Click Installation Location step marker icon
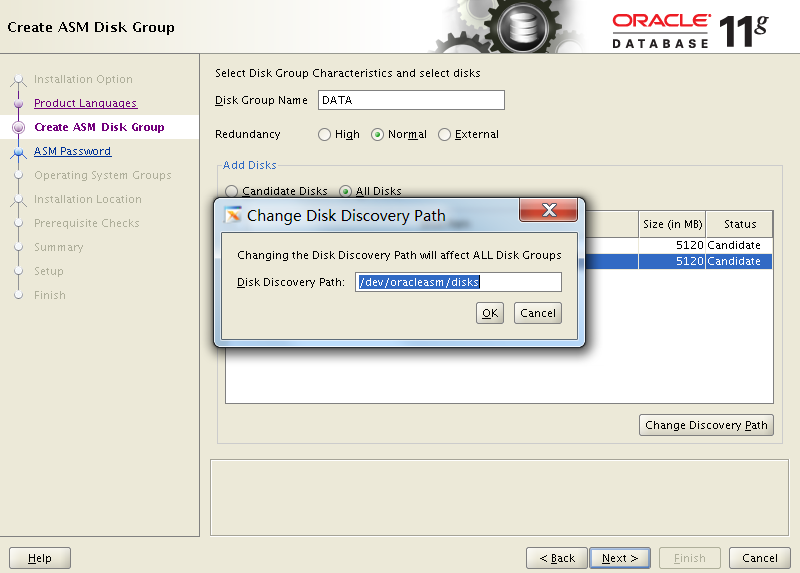 click(x=18, y=199)
